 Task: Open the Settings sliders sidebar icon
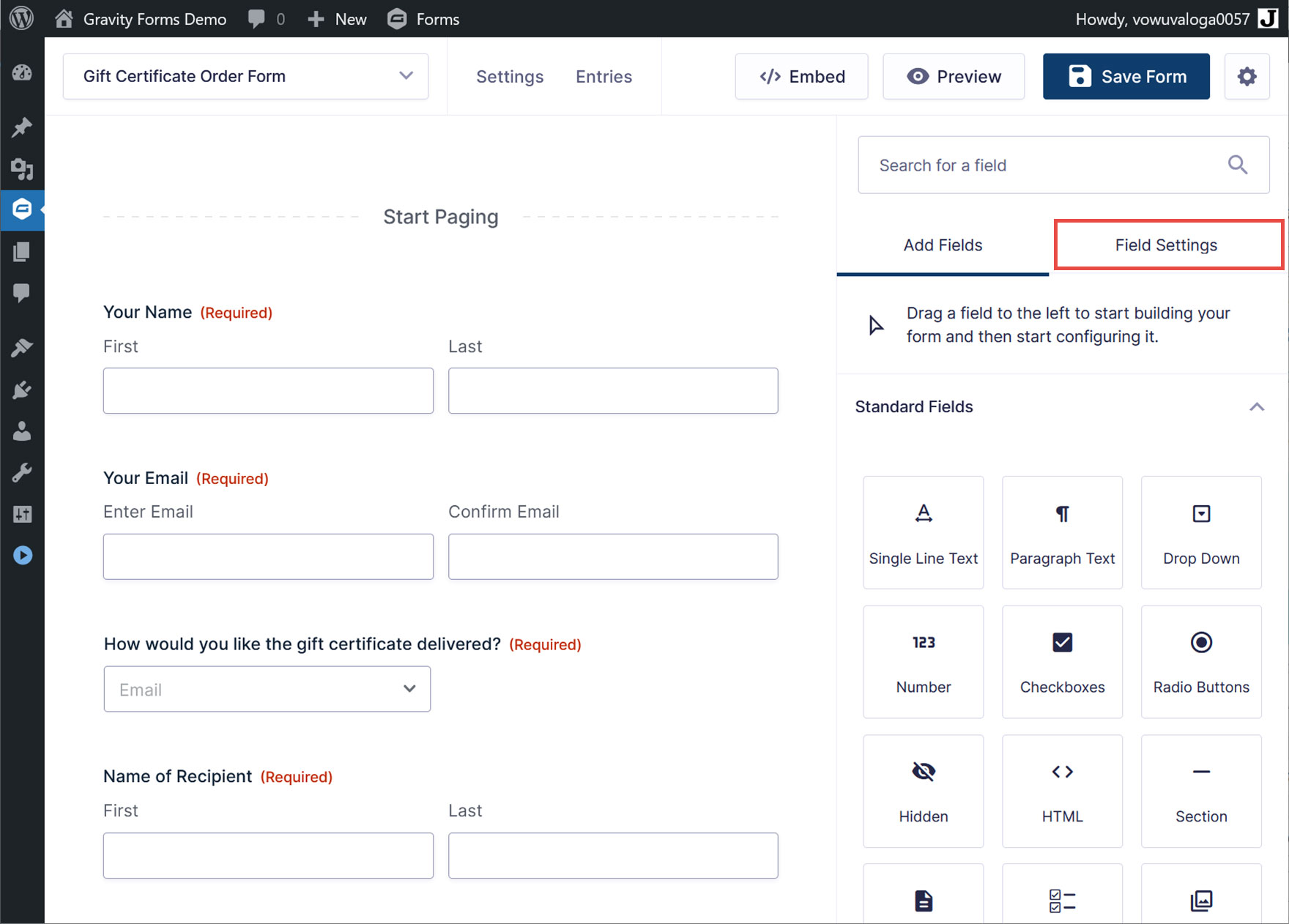(22, 514)
